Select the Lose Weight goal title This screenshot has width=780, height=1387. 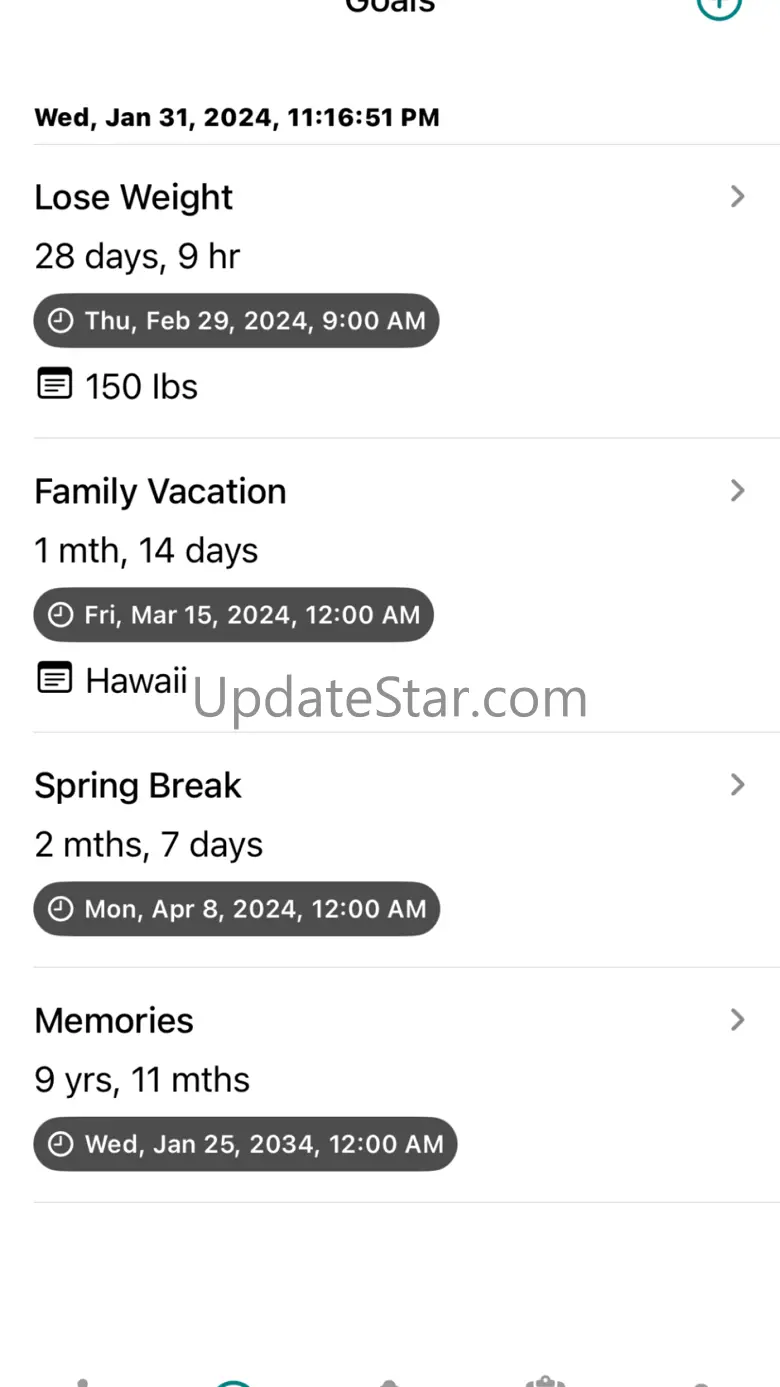pyautogui.click(x=134, y=198)
